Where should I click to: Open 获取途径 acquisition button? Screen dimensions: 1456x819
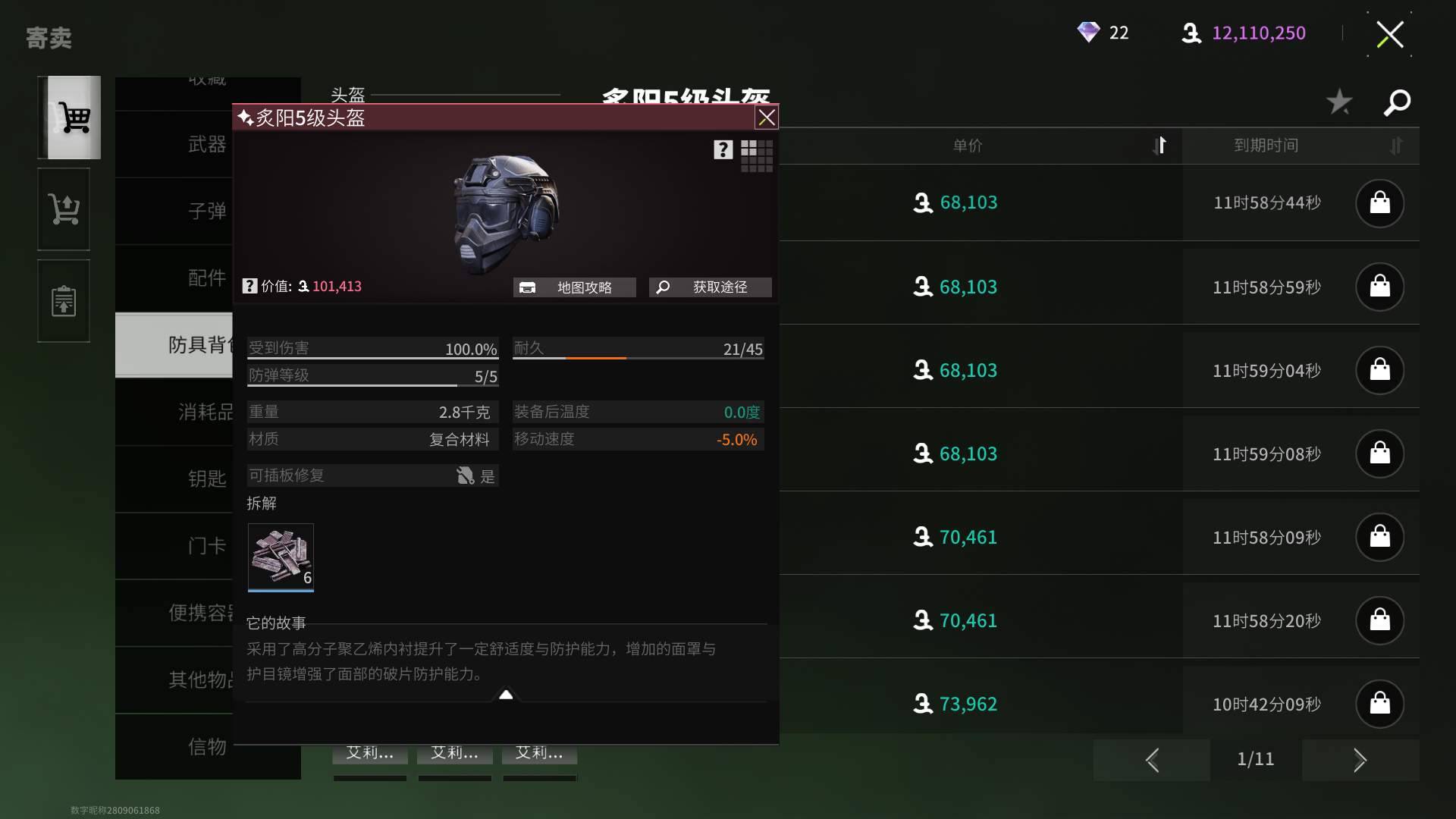711,287
